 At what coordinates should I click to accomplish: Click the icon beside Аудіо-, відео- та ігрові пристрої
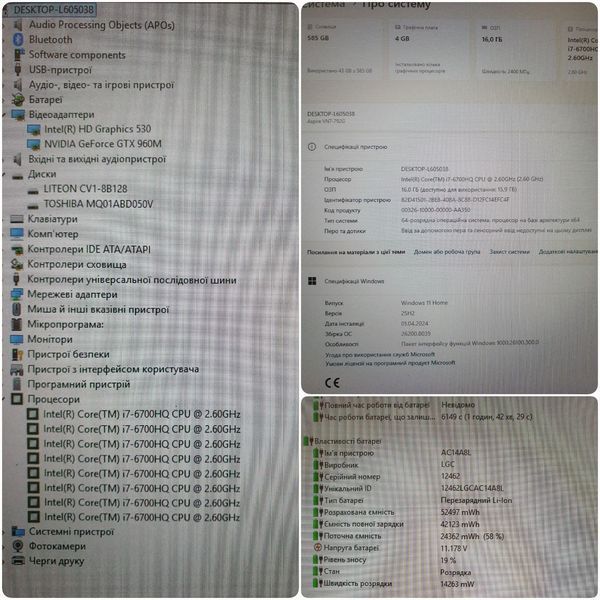point(18,85)
